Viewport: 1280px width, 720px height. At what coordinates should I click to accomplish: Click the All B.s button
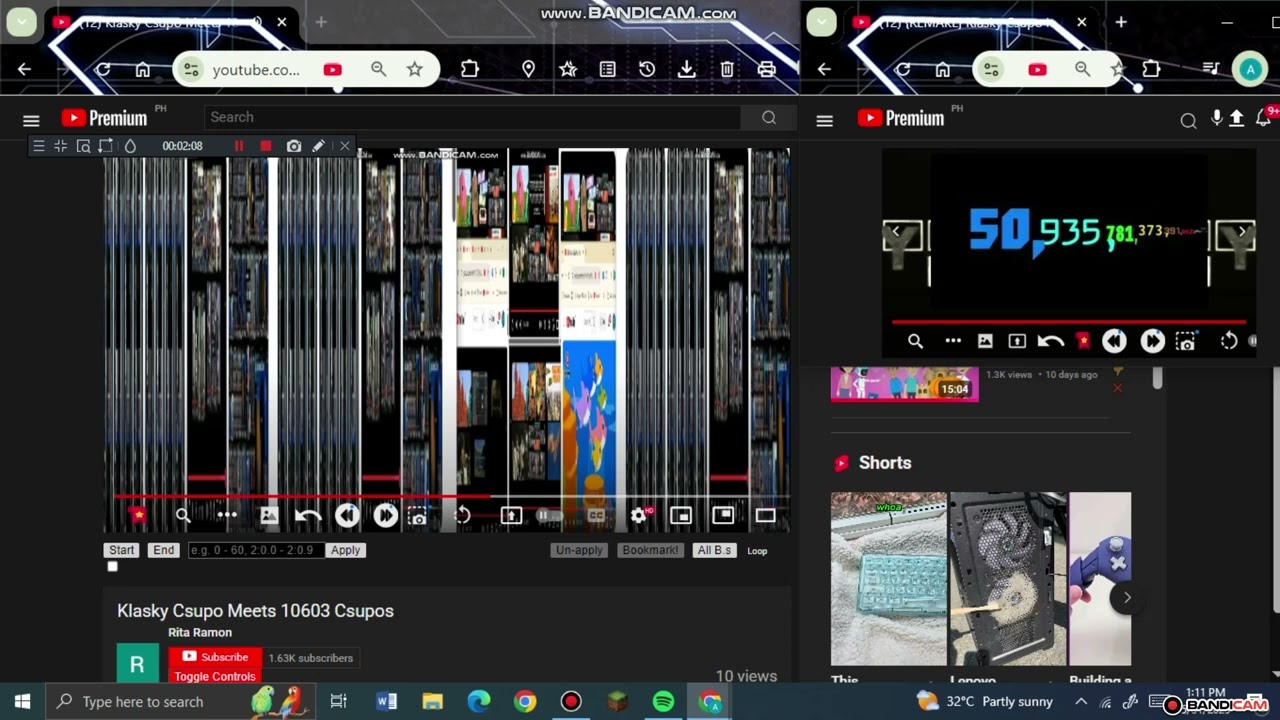714,550
